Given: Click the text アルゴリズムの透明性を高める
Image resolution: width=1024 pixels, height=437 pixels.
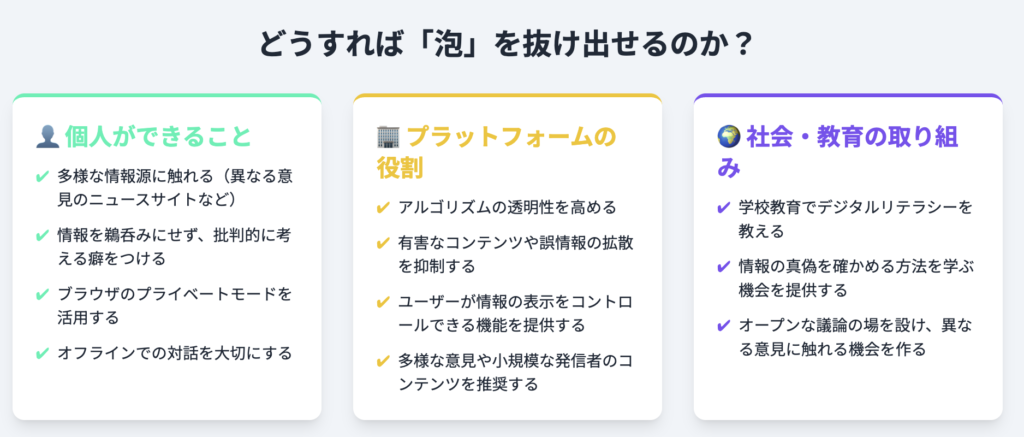Looking at the screenshot, I should [x=507, y=208].
